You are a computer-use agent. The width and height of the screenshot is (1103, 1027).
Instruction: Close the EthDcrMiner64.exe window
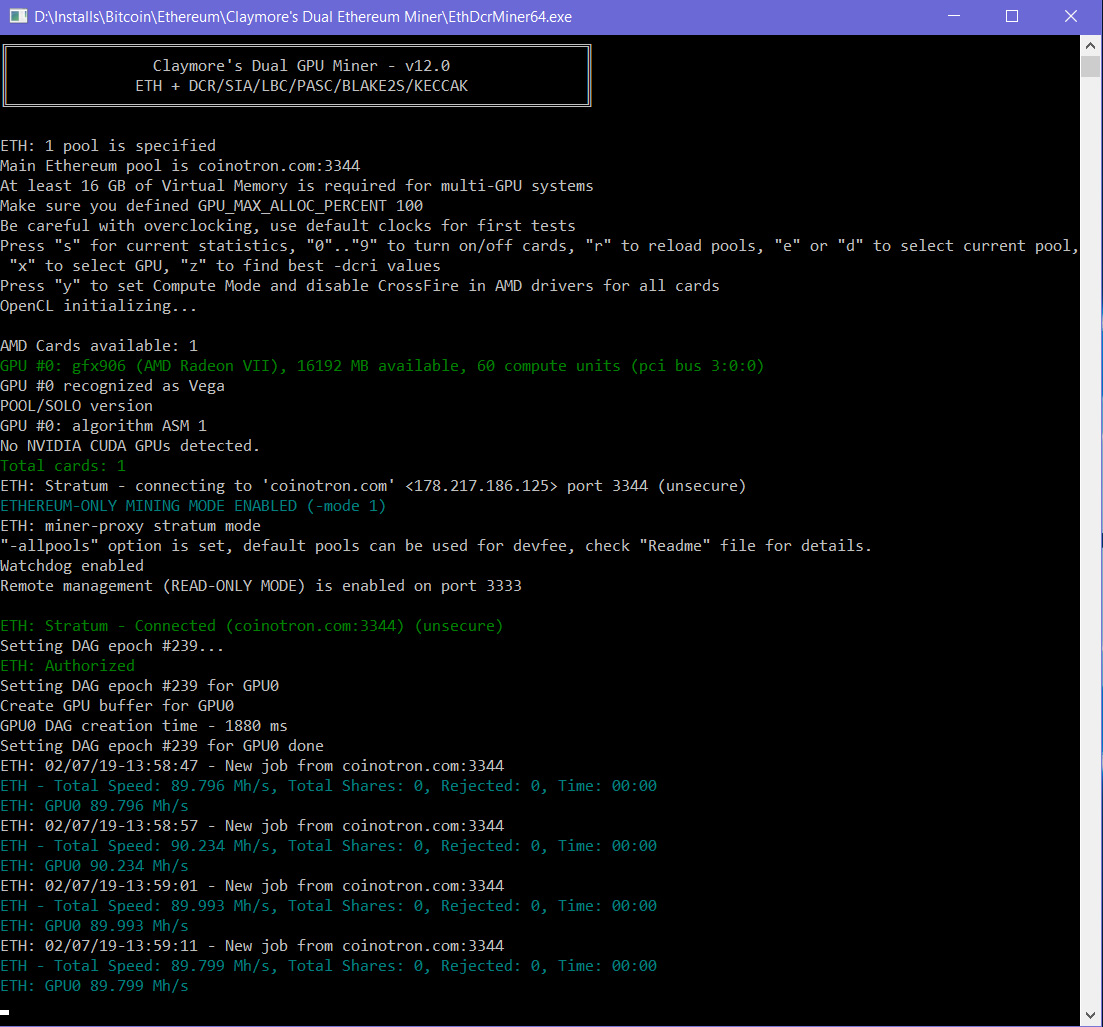[1071, 16]
